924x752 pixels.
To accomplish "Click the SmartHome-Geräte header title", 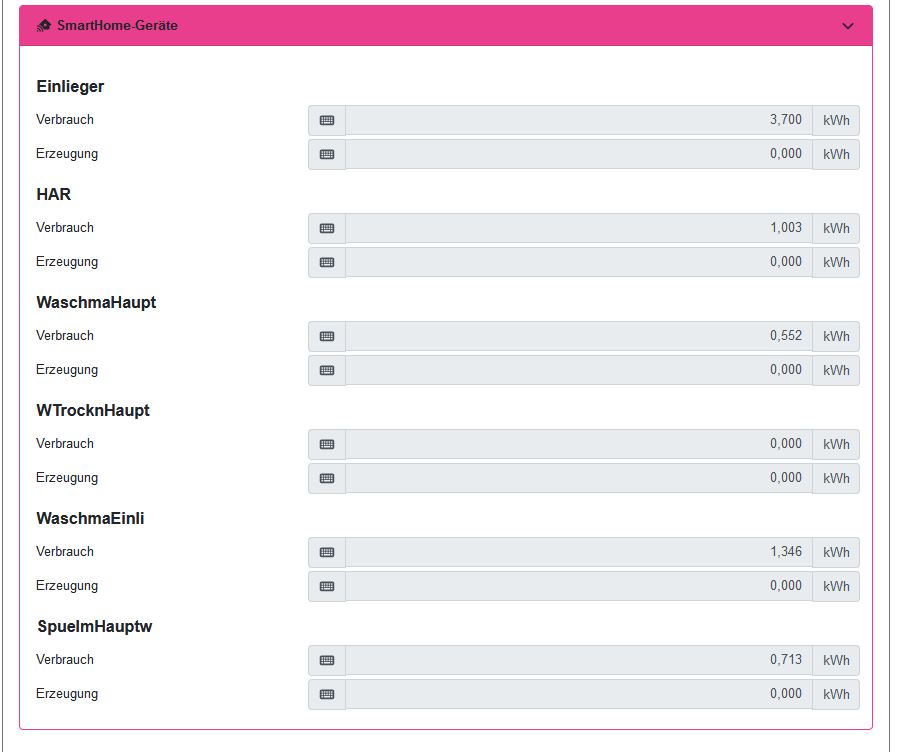I will [x=117, y=26].
